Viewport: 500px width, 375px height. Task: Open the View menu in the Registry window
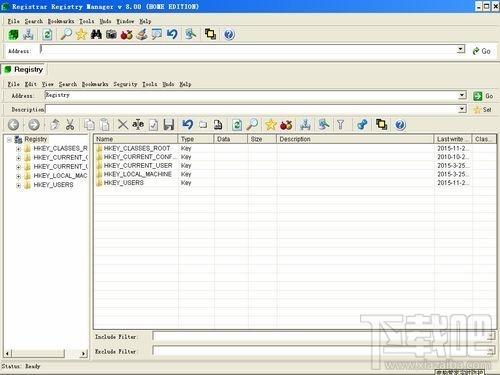point(48,84)
